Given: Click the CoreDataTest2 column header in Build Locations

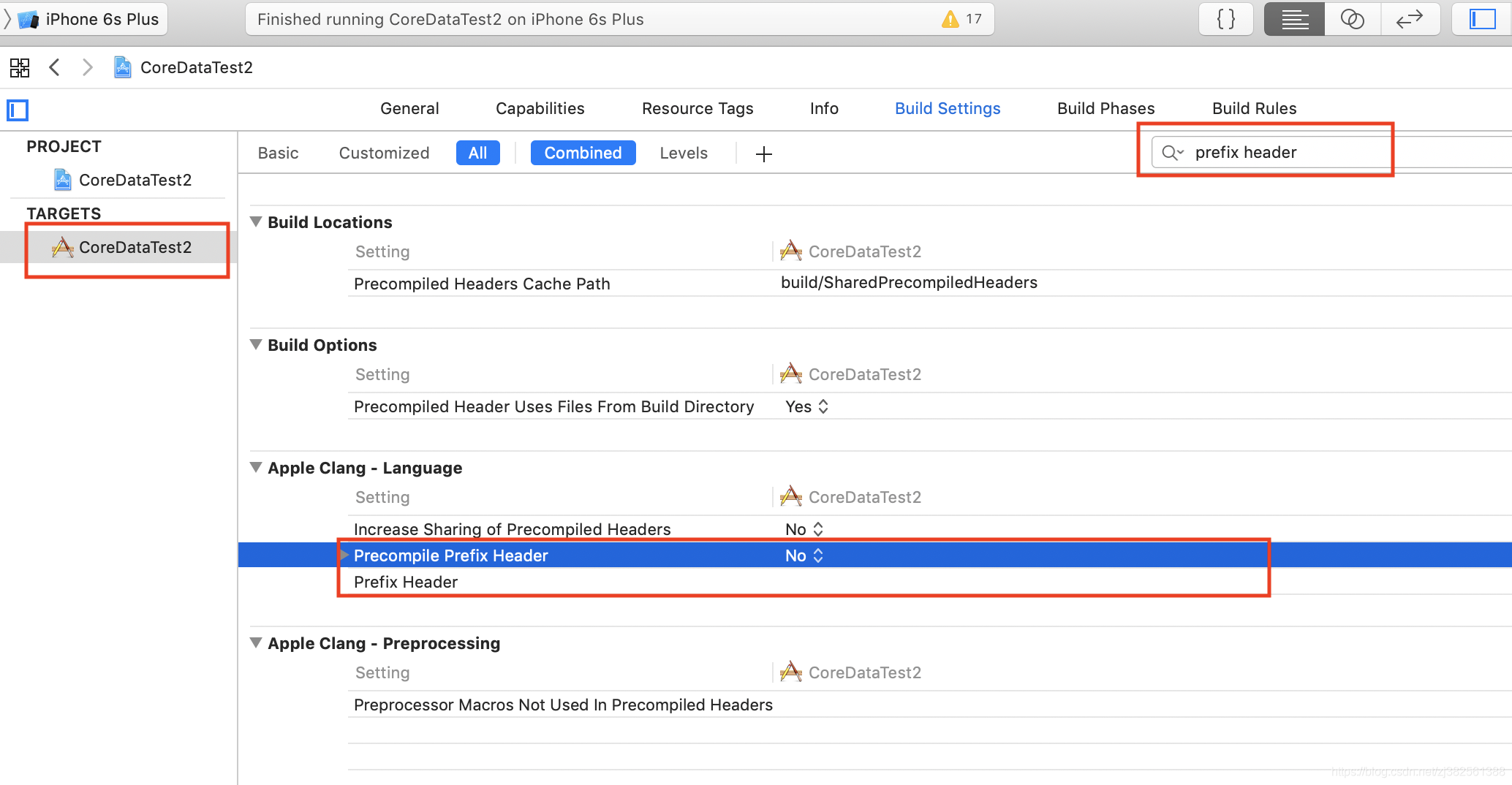Looking at the screenshot, I should [851, 251].
